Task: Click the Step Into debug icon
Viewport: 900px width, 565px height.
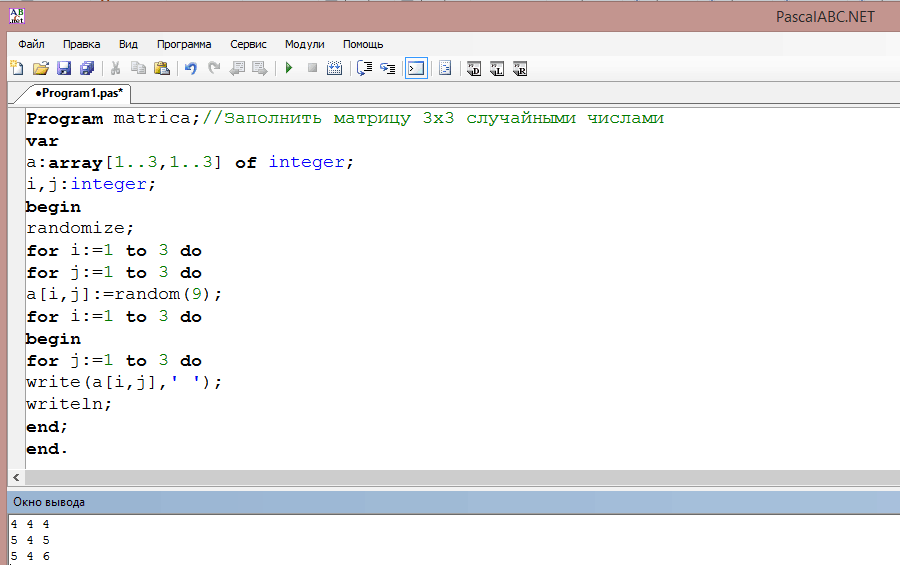Action: (388, 68)
